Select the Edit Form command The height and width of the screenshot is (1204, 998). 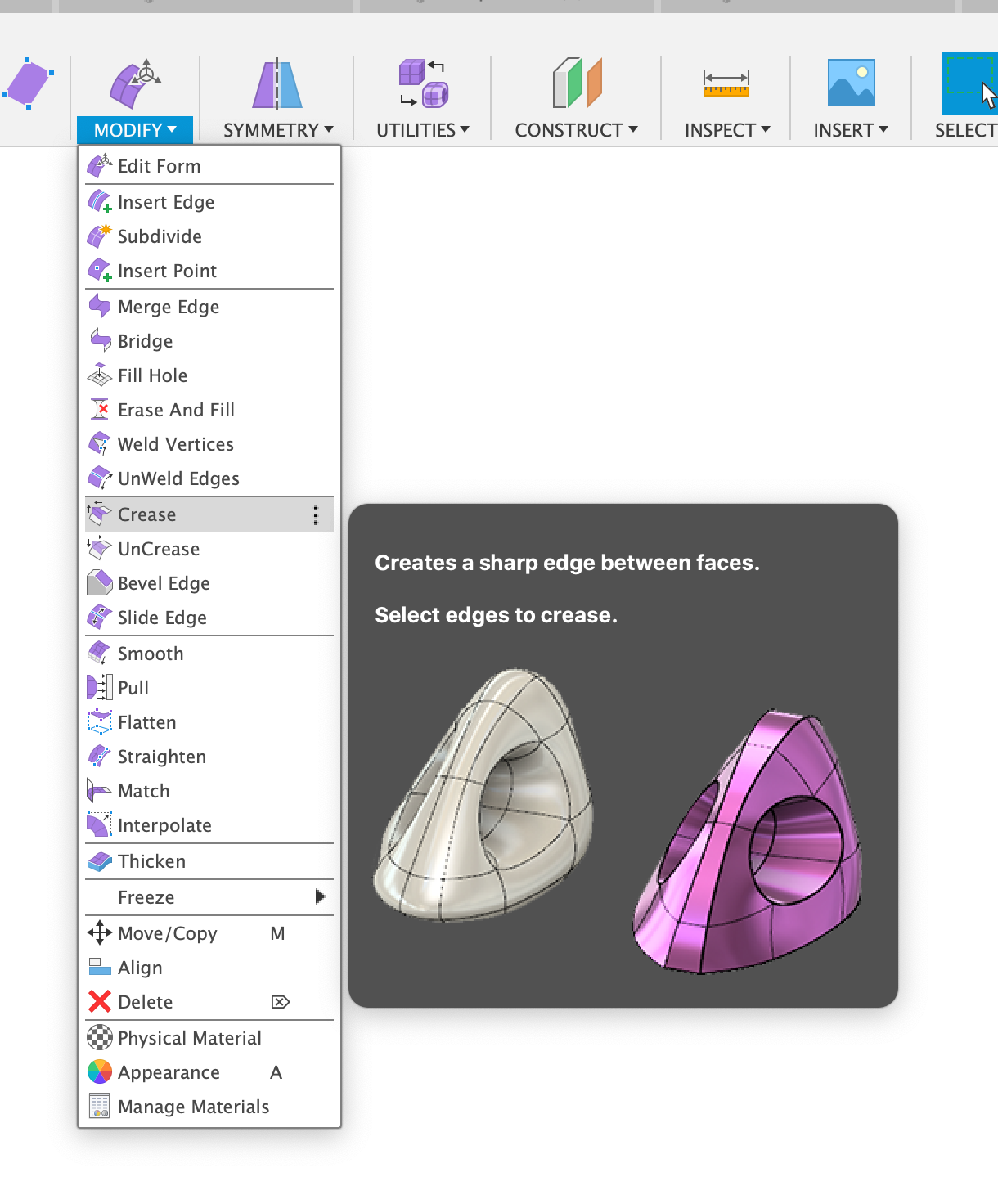click(159, 165)
